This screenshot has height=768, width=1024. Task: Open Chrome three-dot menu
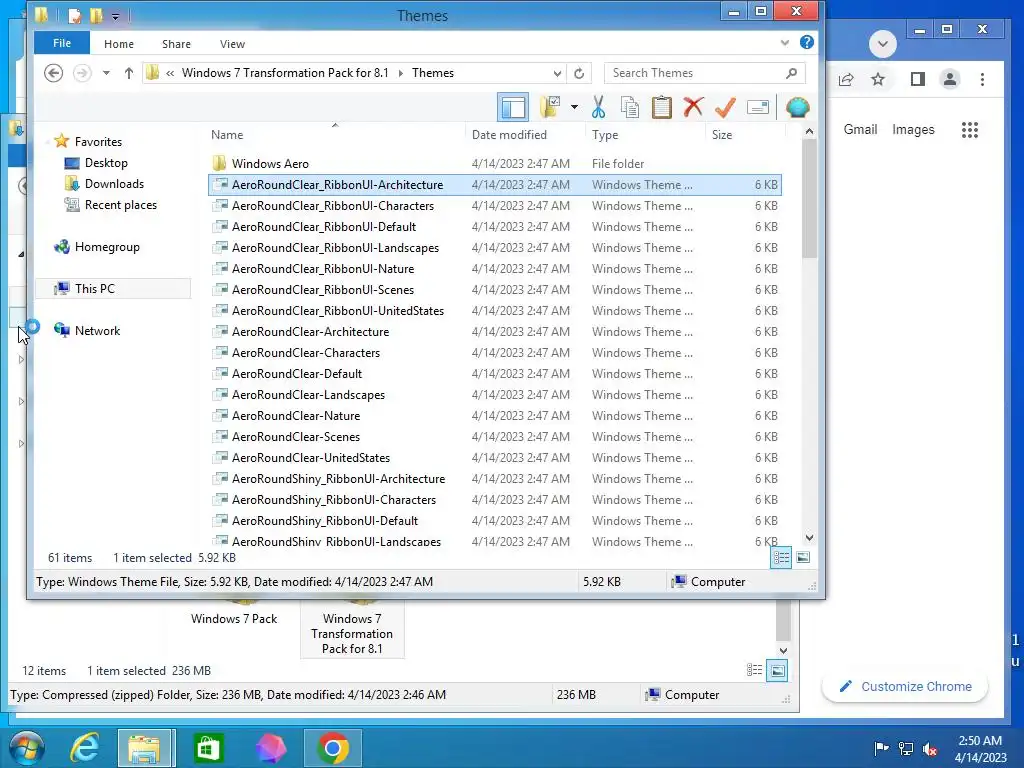pos(982,79)
